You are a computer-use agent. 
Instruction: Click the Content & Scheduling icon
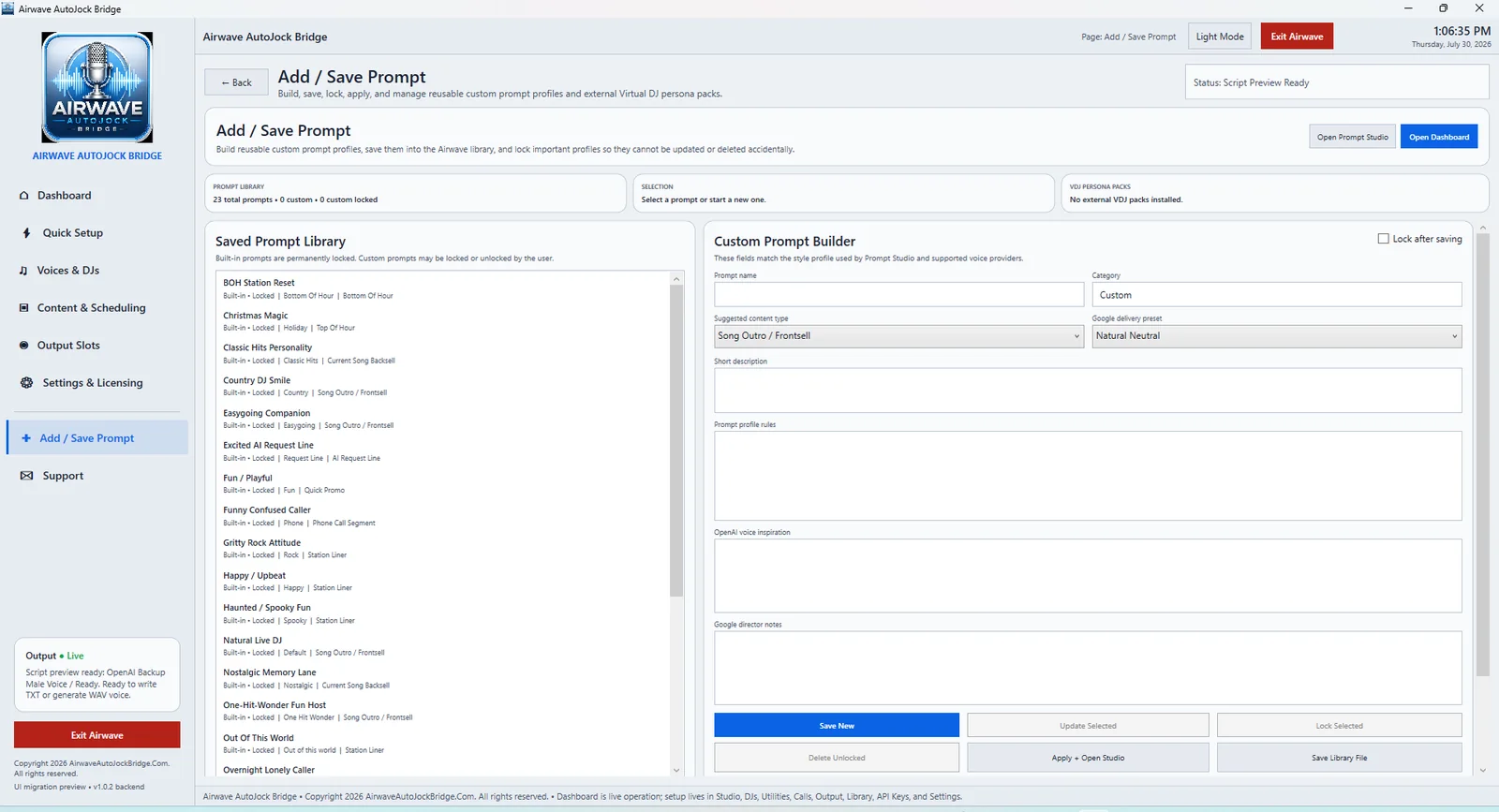(x=24, y=308)
